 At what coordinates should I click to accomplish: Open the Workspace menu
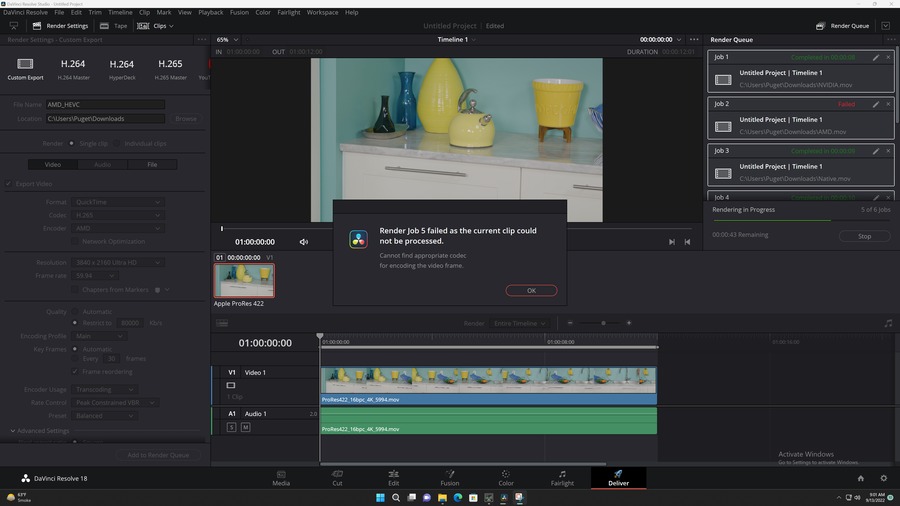click(322, 12)
